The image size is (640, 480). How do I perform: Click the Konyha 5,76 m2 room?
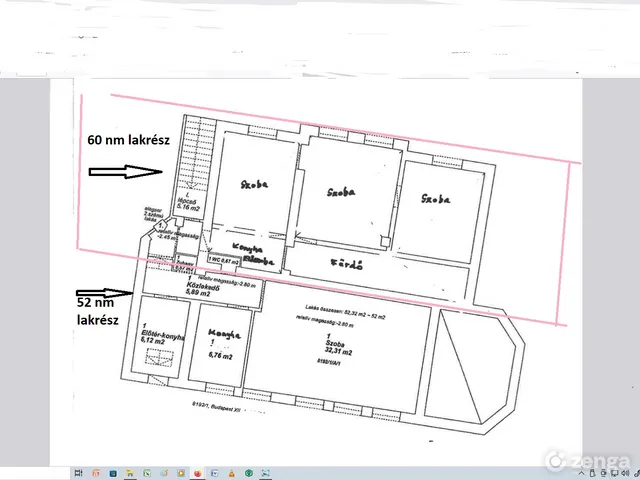pyautogui.click(x=219, y=343)
